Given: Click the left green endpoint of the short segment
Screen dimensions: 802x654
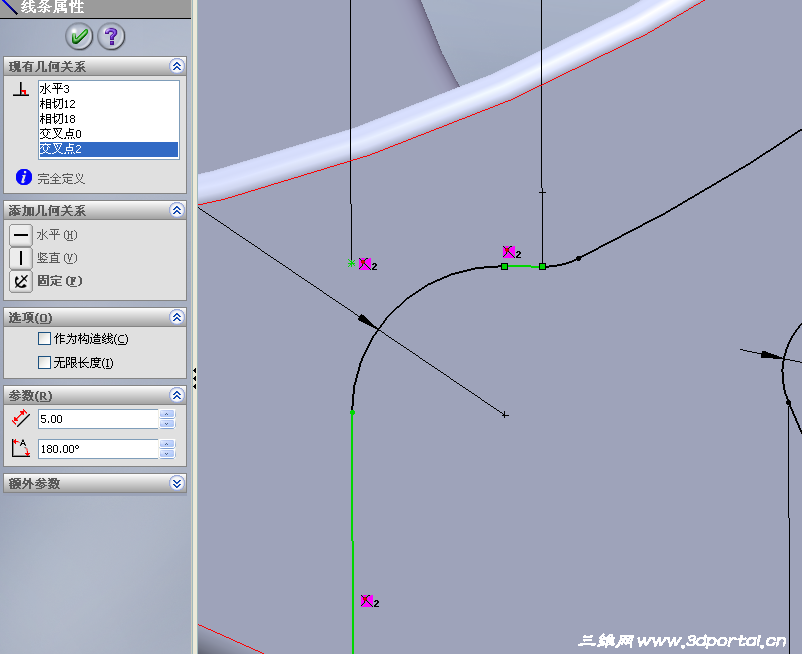Looking at the screenshot, I should 504,266.
